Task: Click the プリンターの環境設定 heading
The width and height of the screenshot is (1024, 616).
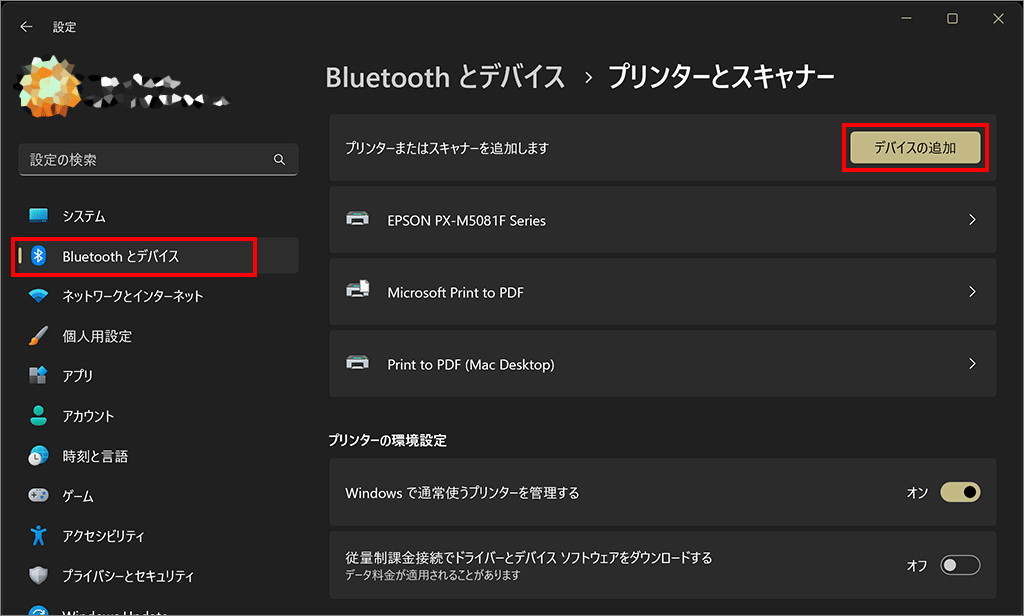Action: tap(387, 440)
